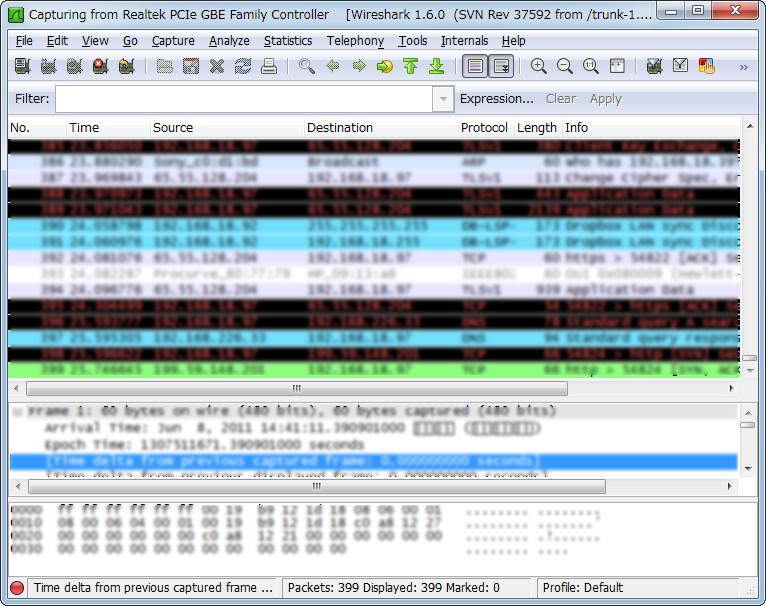Select the highlighted Time delta from previous captured frame row
This screenshot has width=766, height=606.
[374, 461]
